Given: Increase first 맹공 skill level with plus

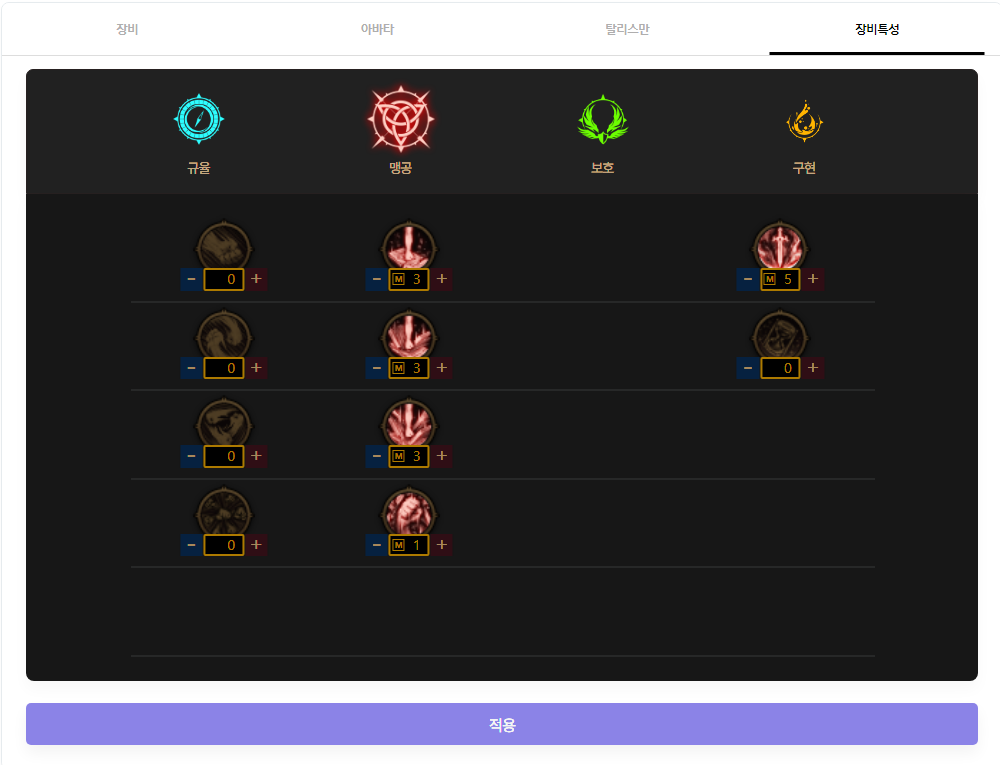Looking at the screenshot, I should click(x=441, y=279).
